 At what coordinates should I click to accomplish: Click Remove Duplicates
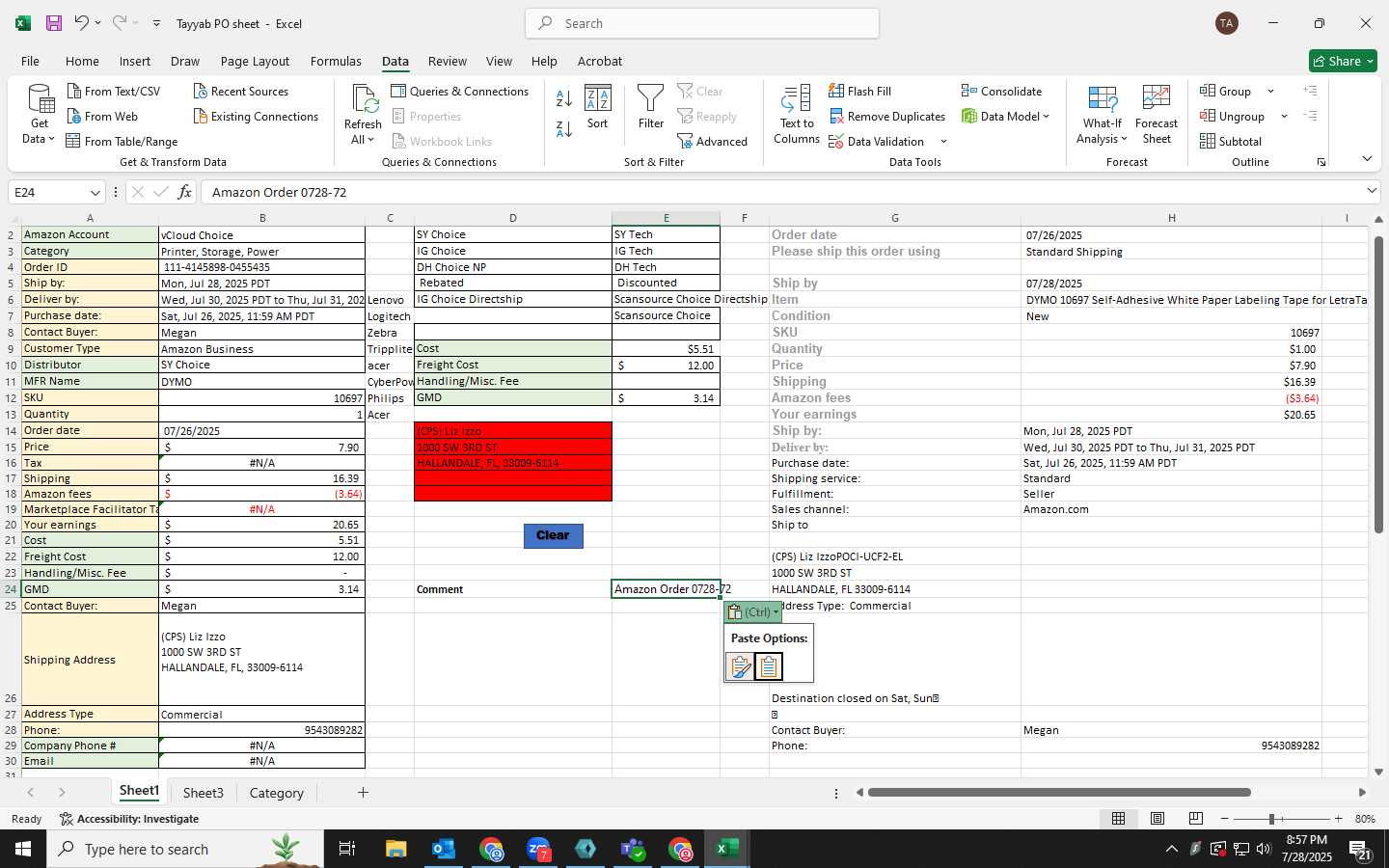tap(886, 117)
